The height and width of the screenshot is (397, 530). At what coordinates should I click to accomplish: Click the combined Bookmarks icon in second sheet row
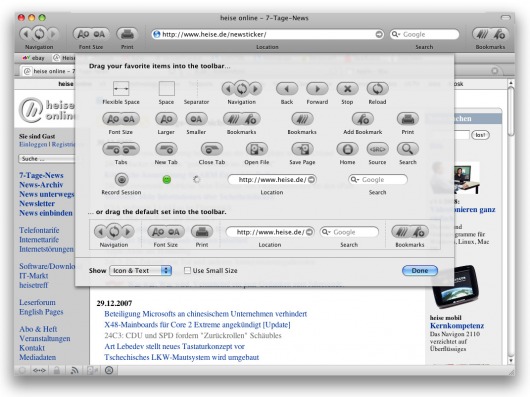pyautogui.click(x=241, y=119)
